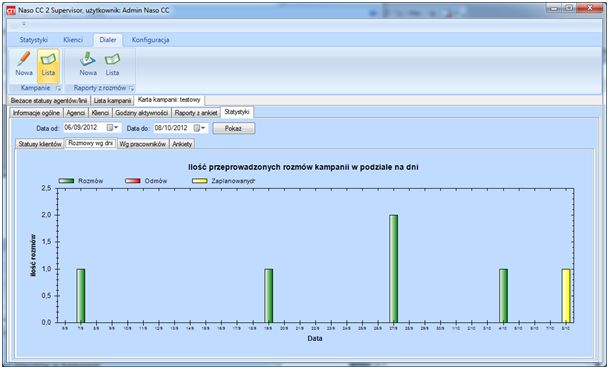
Task: Select the campaign card Statystyki tab
Action: click(x=237, y=112)
